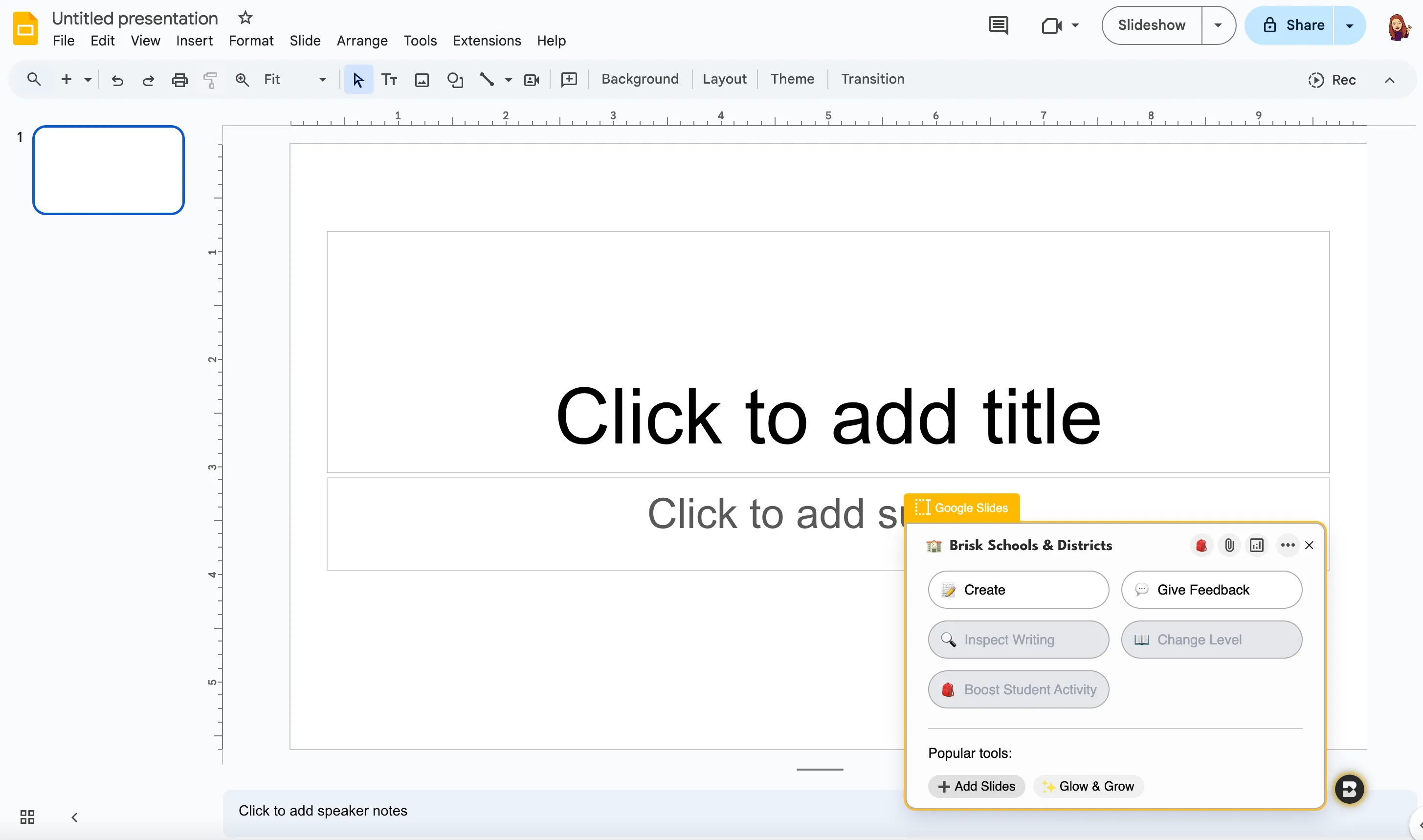The width and height of the screenshot is (1423, 840).
Task: Collapse the filmstrip panel arrow
Action: point(74,817)
